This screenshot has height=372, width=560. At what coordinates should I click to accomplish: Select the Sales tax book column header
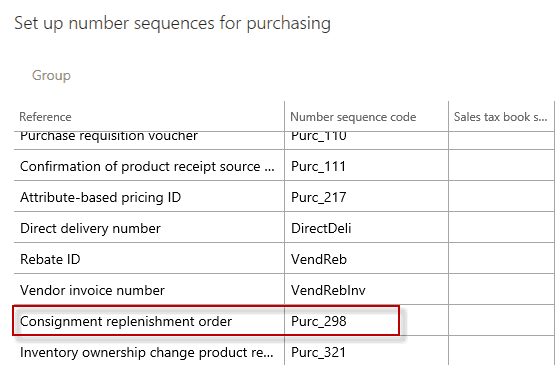(x=500, y=117)
